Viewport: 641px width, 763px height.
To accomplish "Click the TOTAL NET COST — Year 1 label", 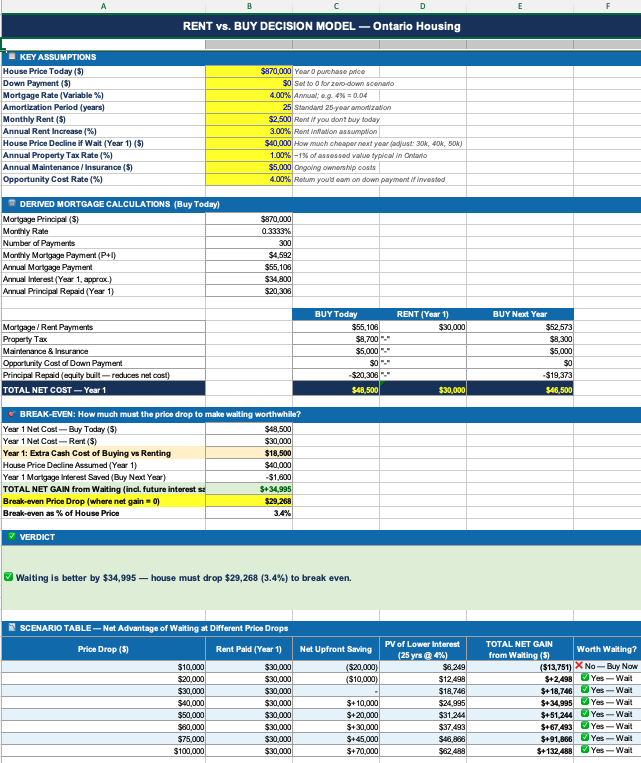I will [103, 390].
